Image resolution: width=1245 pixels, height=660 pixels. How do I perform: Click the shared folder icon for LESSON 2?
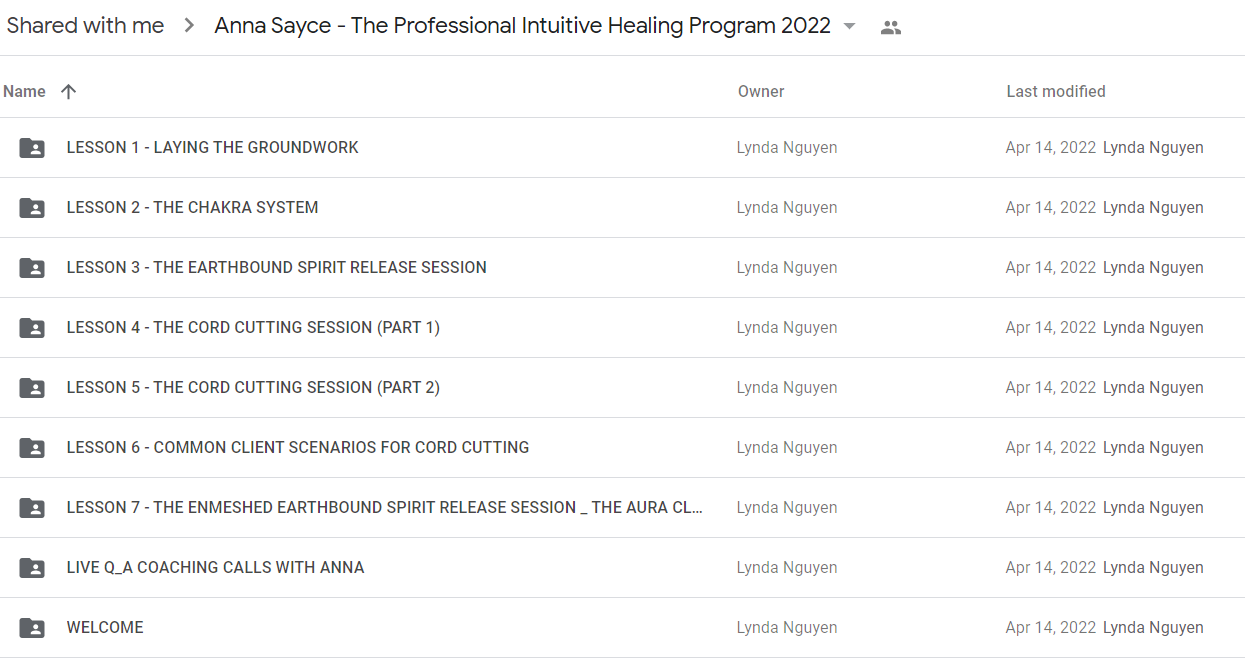32,208
